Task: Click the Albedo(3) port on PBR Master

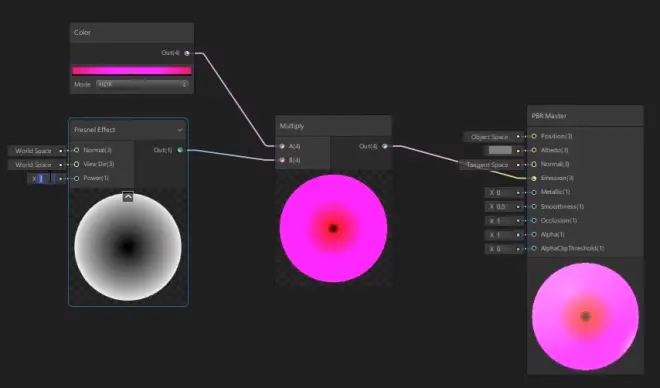Action: (x=534, y=150)
